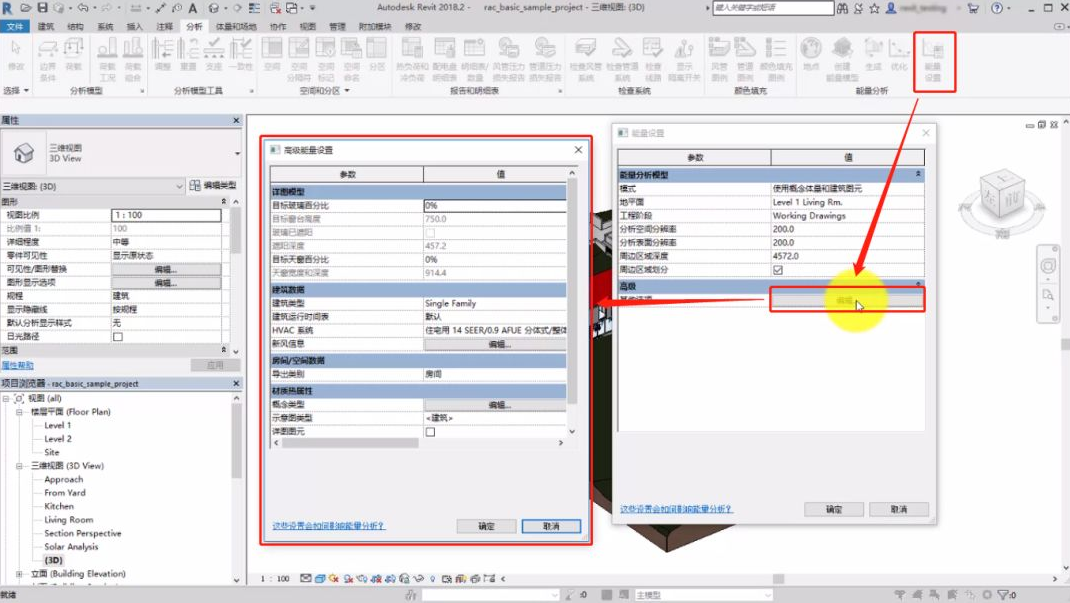Click the 属性帮助 link in Properties panel
Viewport: 1070px width, 603px height.
[17, 366]
